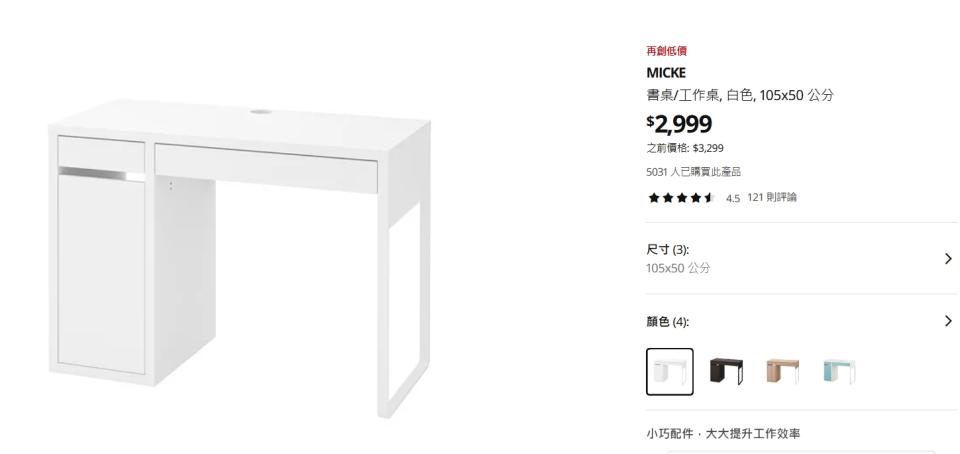Open the 121 則評論 reviews link
The height and width of the screenshot is (454, 960).
772,197
